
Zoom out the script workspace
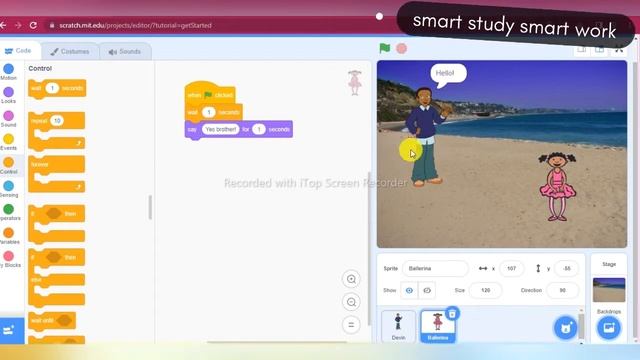pos(351,302)
